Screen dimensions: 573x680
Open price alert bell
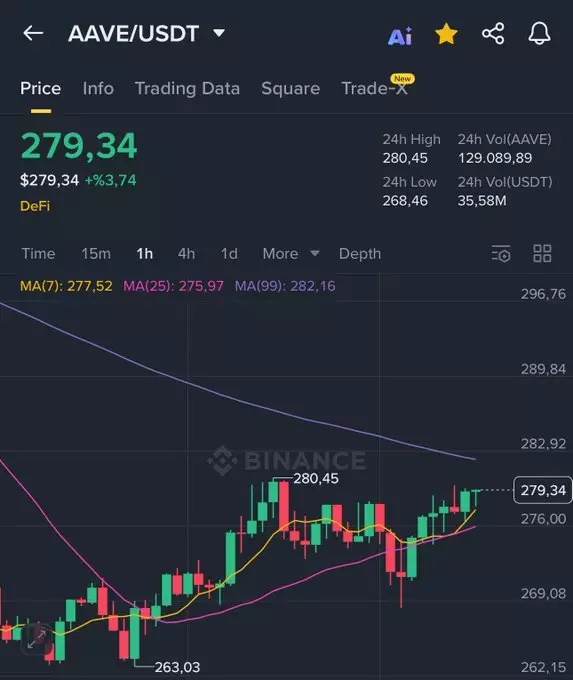[x=539, y=33]
